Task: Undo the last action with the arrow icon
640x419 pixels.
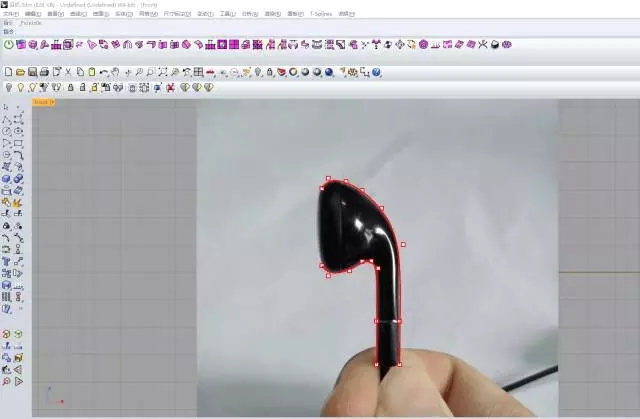Action: click(x=104, y=72)
